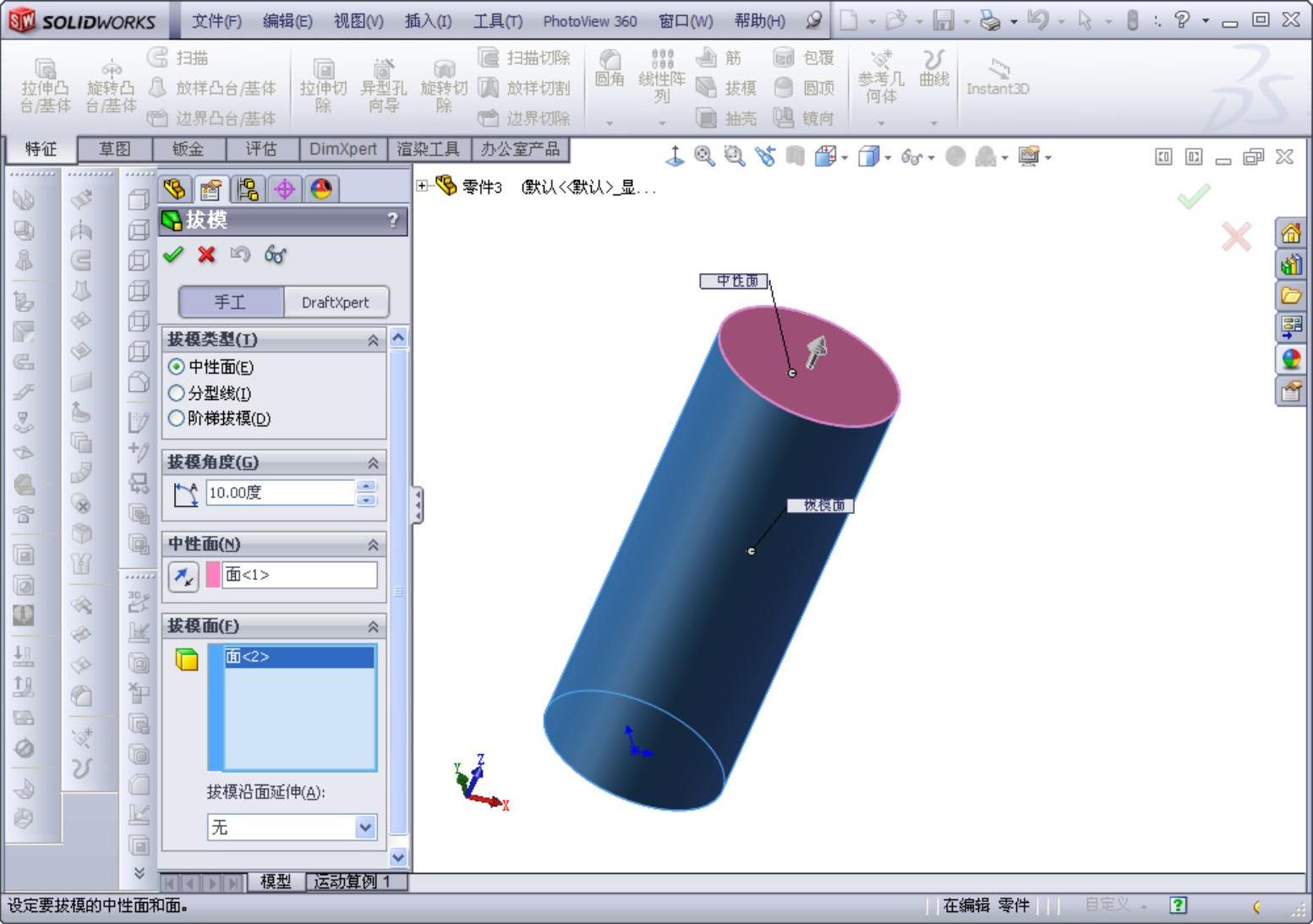Open DisplayManager color ball tab
Screen dimensions: 1313x924
[320, 189]
